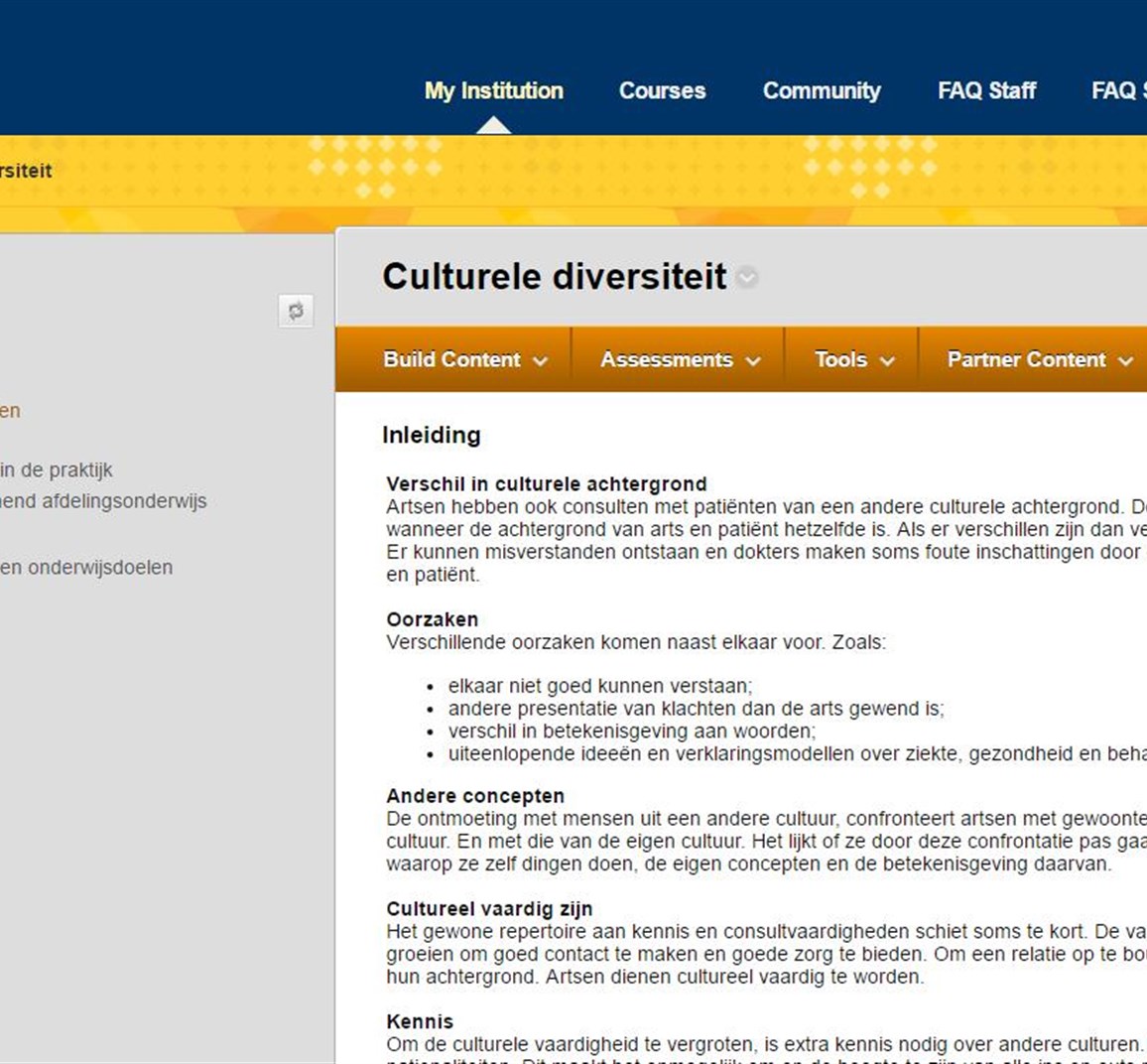Click the partially visible FAQ item on the right
The height and width of the screenshot is (1064, 1147).
pyautogui.click(x=1118, y=90)
